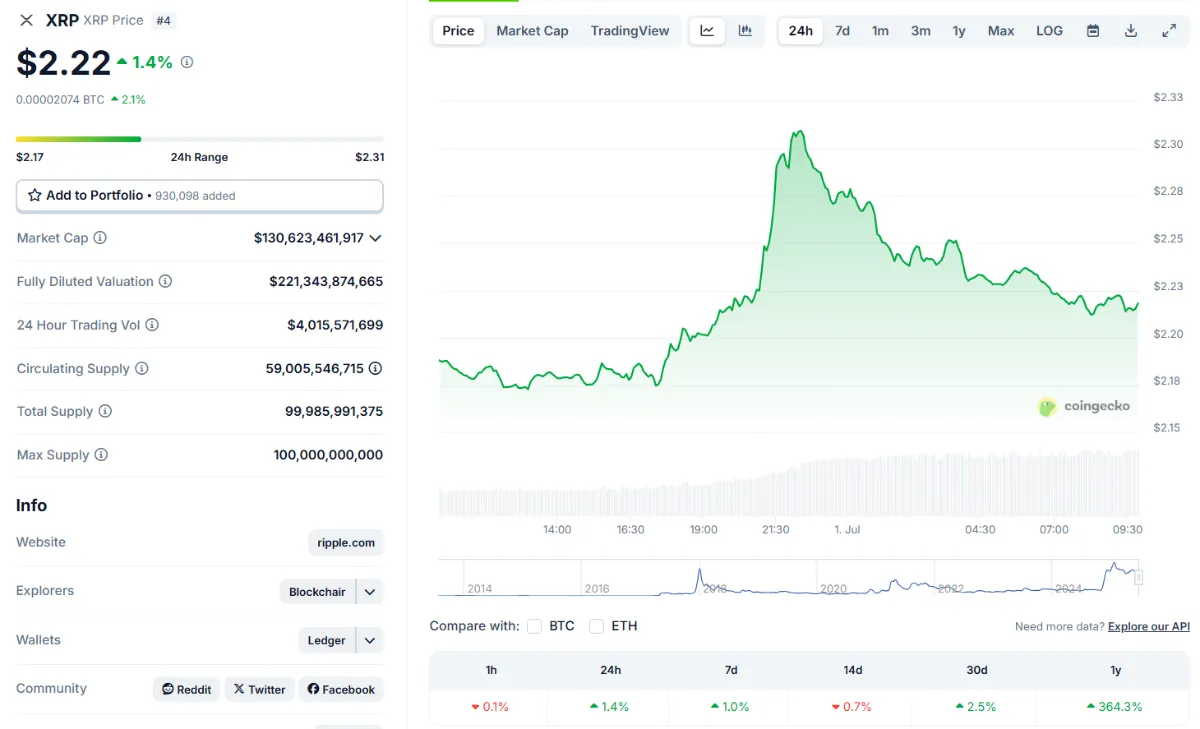Viewport: 1200px width, 729px height.
Task: Click the historical overview mini chart at 2020
Action: (x=833, y=589)
